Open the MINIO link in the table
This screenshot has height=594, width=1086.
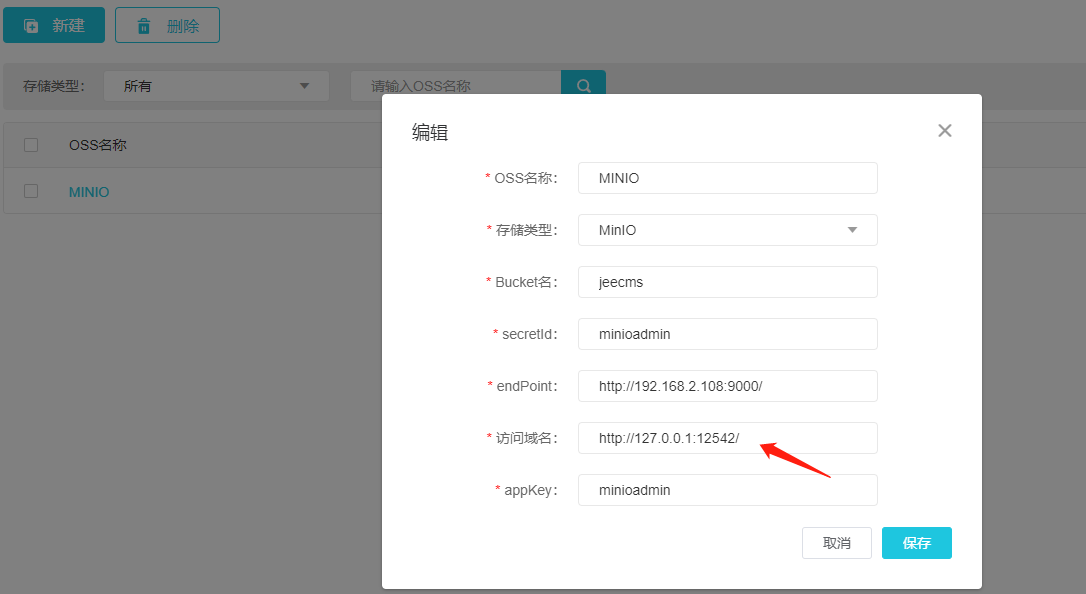(89, 192)
